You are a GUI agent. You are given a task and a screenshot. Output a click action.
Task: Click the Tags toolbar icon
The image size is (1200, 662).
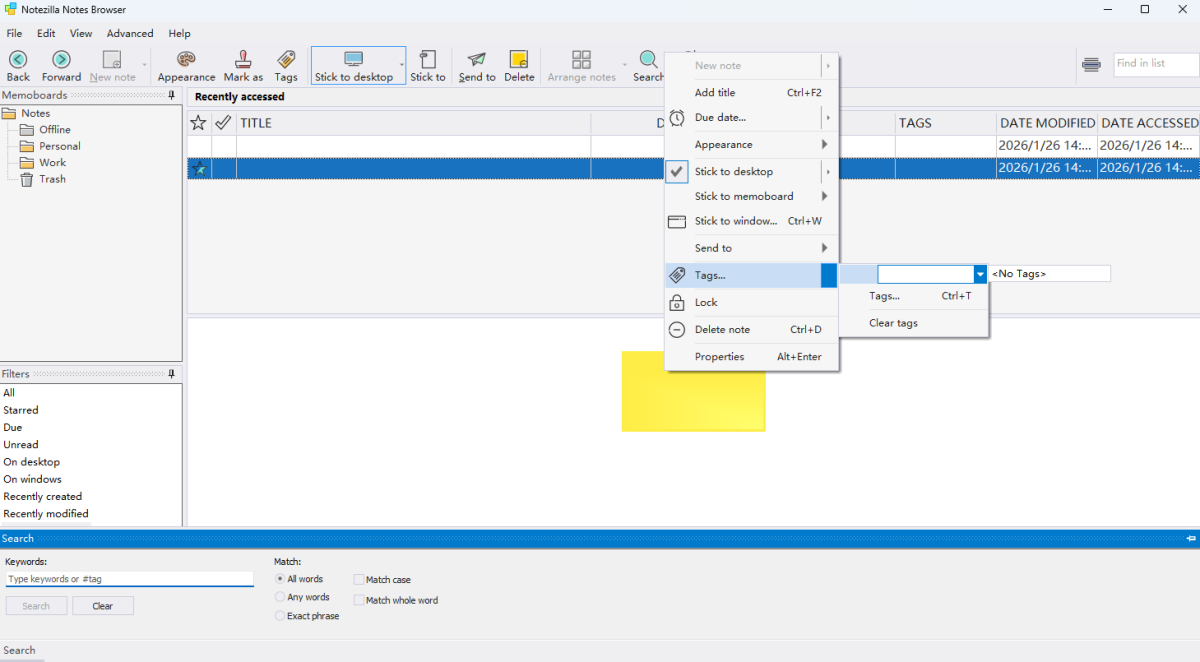pyautogui.click(x=286, y=60)
